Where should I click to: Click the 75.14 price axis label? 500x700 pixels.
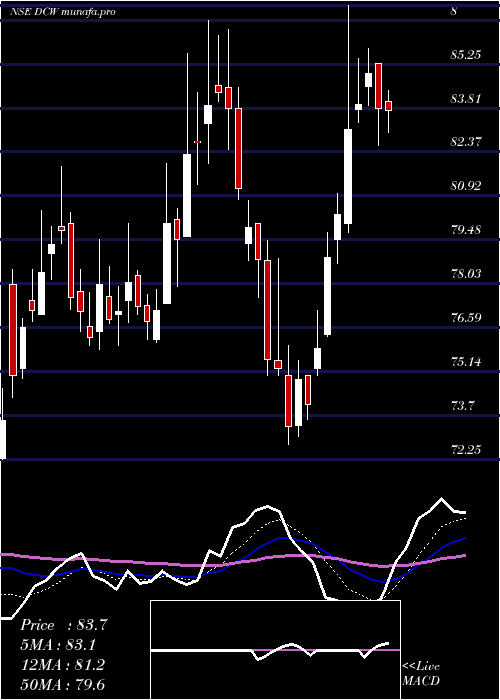point(466,362)
